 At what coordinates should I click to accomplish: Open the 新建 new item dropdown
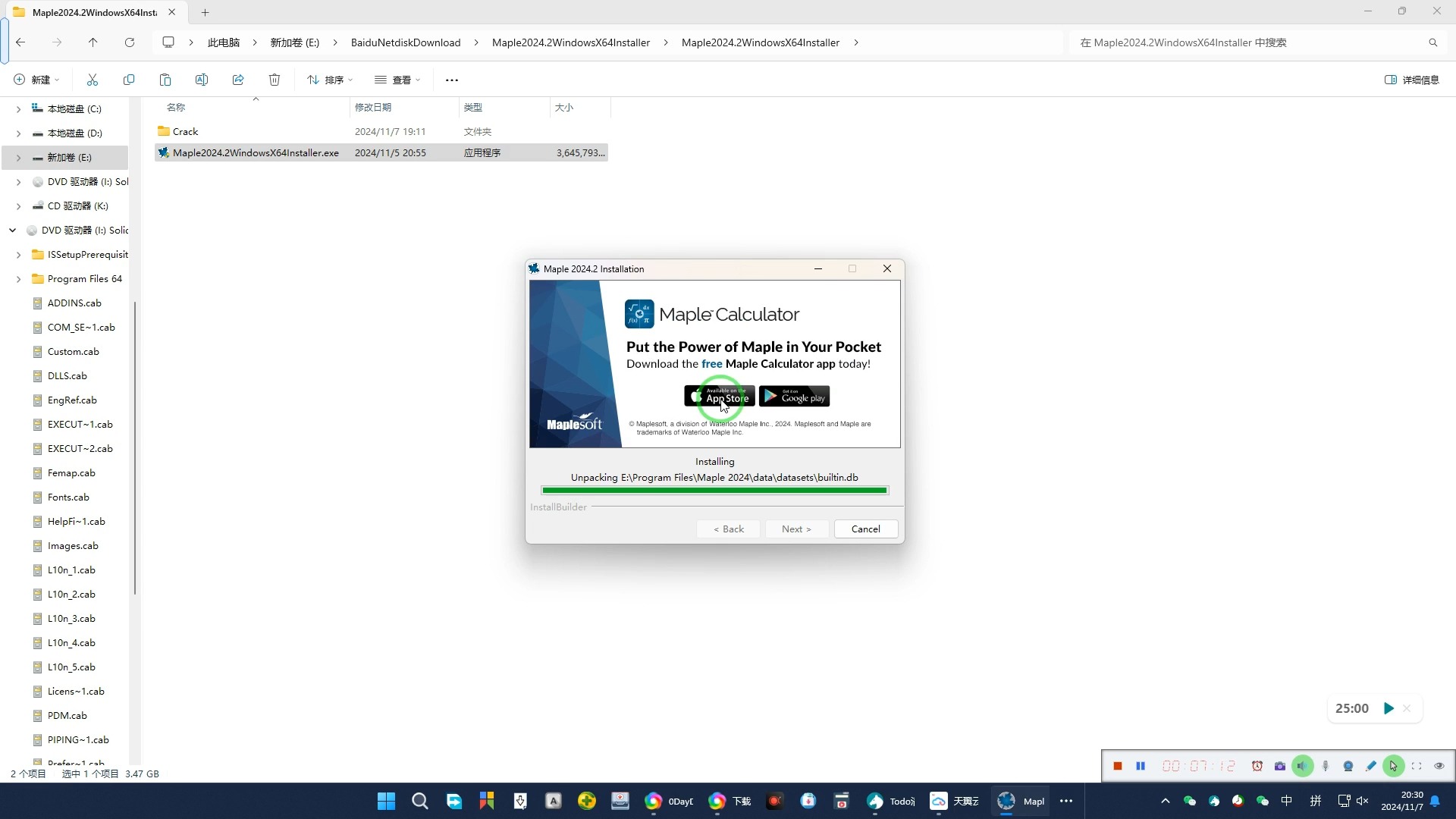[36, 80]
